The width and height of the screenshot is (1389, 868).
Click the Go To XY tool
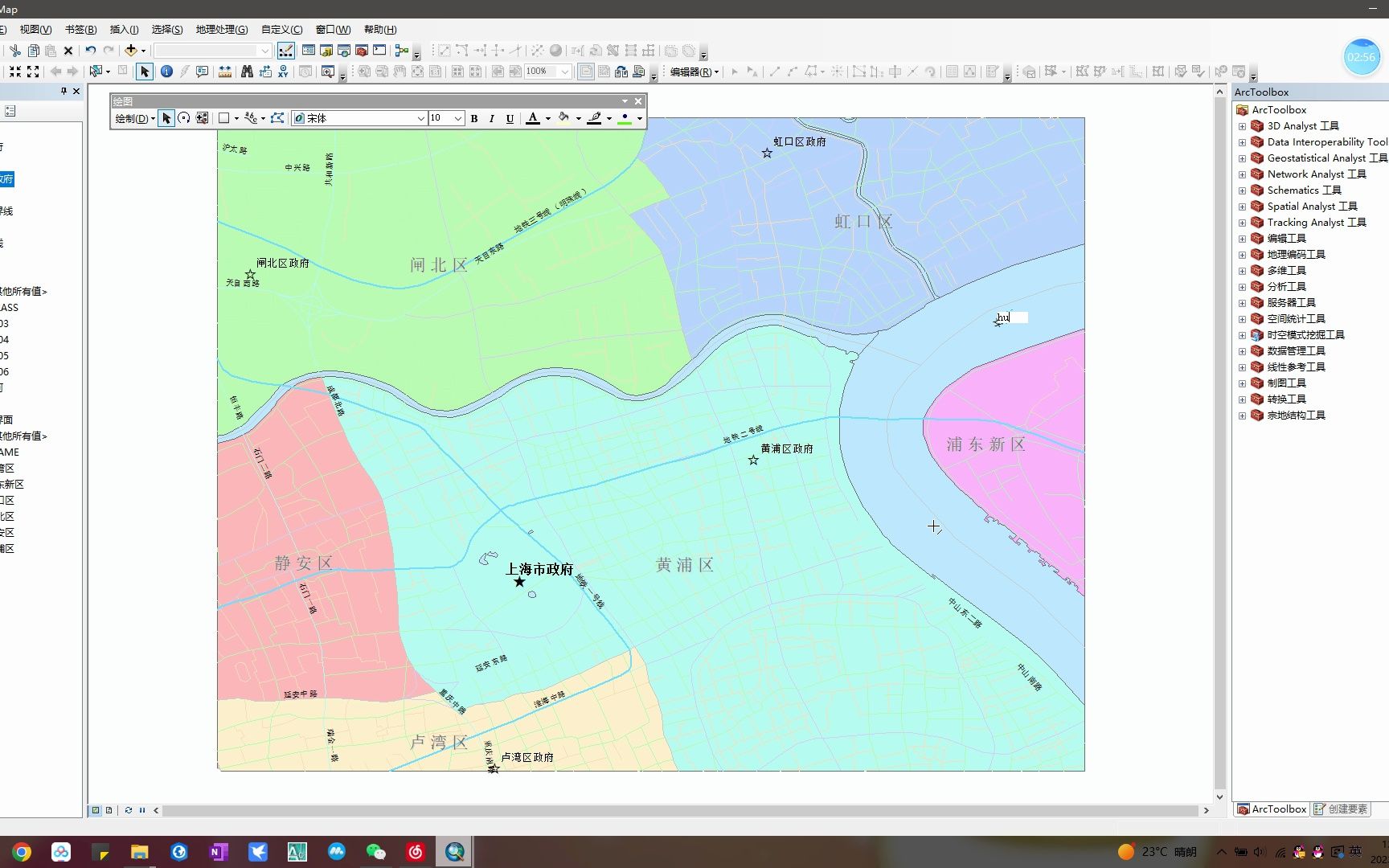[x=283, y=72]
